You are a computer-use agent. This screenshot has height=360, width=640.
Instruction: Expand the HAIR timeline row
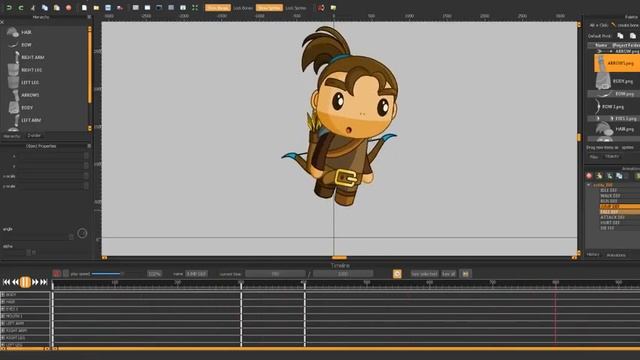pyautogui.click(x=3, y=302)
